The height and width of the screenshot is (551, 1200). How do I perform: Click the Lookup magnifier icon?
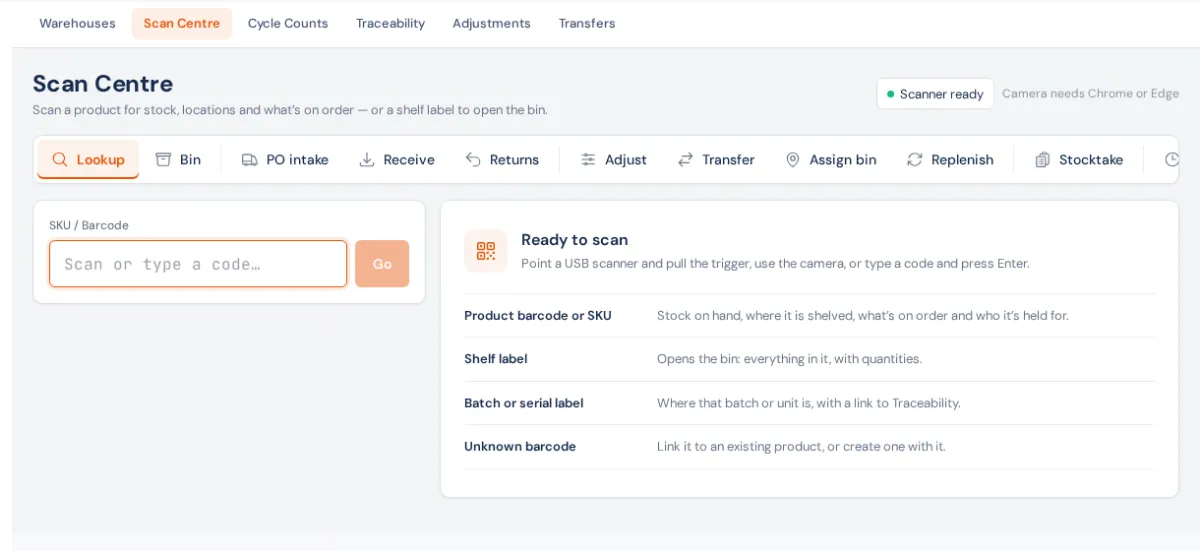click(60, 160)
